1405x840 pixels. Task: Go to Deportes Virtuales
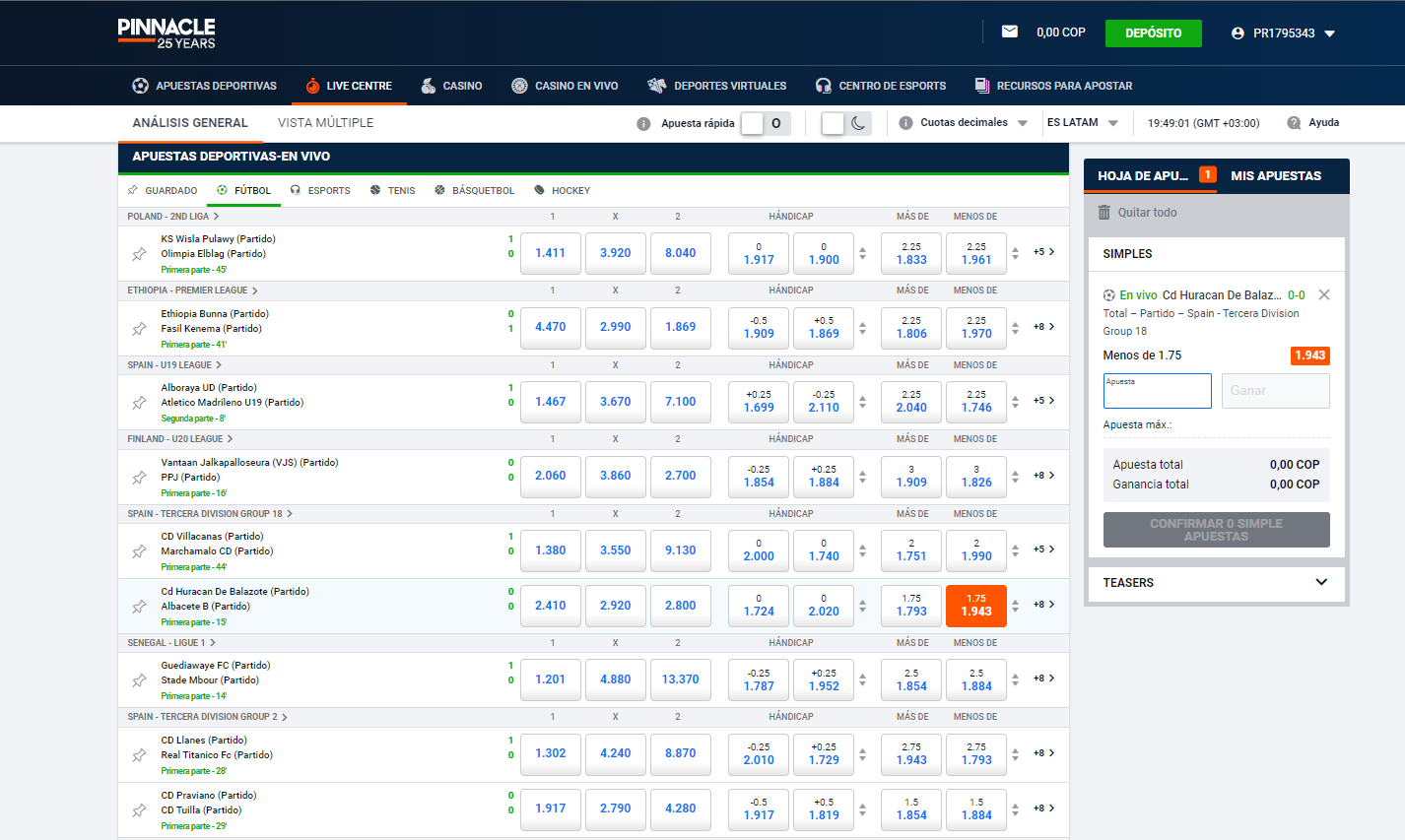tap(716, 86)
